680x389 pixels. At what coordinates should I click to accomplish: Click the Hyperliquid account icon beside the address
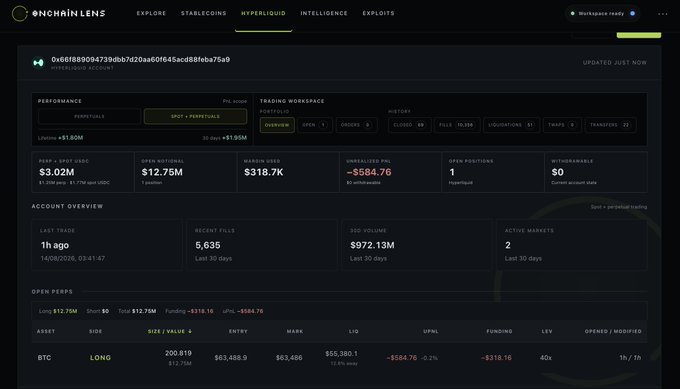[x=39, y=63]
